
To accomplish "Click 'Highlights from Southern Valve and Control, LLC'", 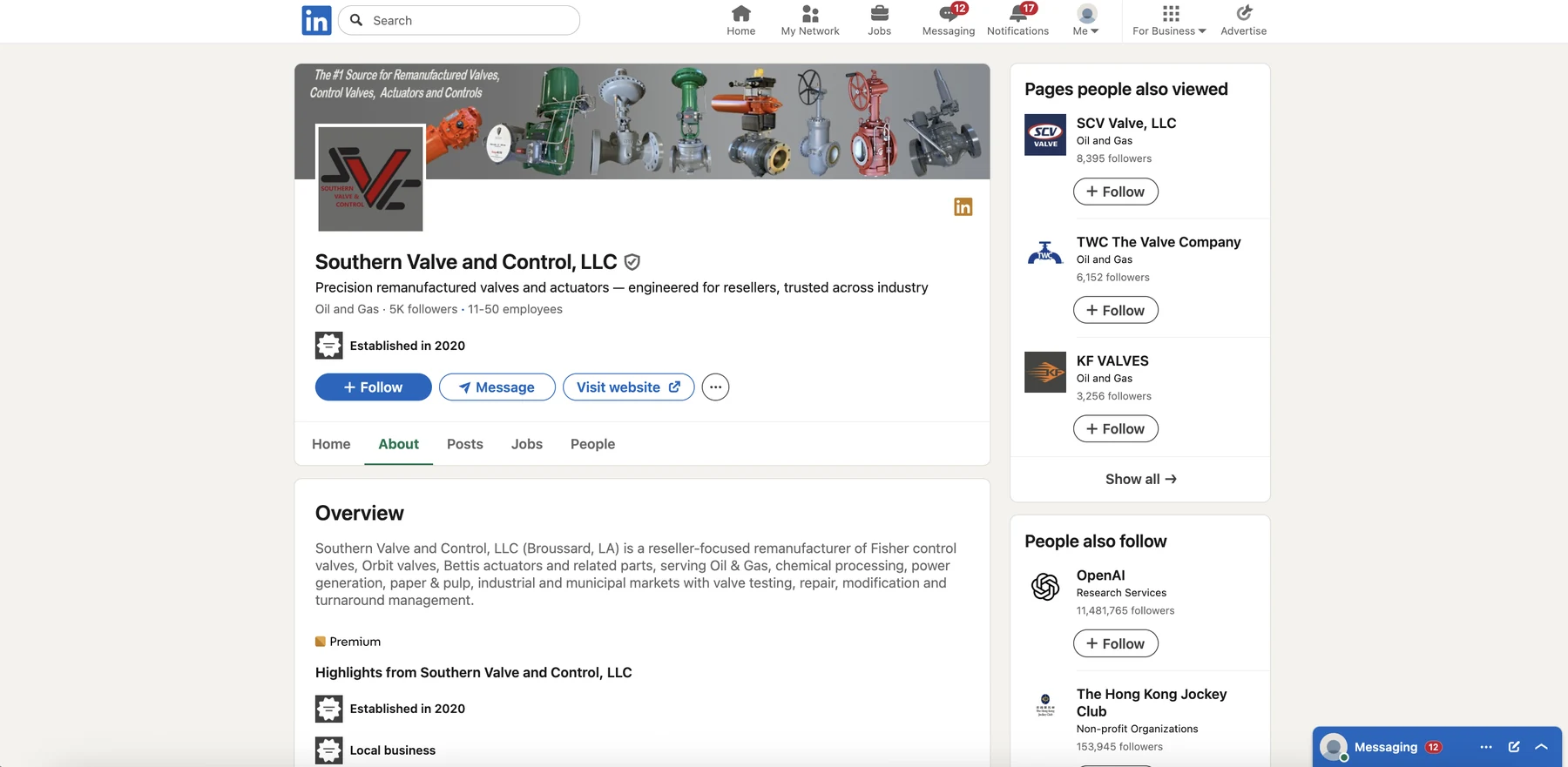I will coord(474,673).
